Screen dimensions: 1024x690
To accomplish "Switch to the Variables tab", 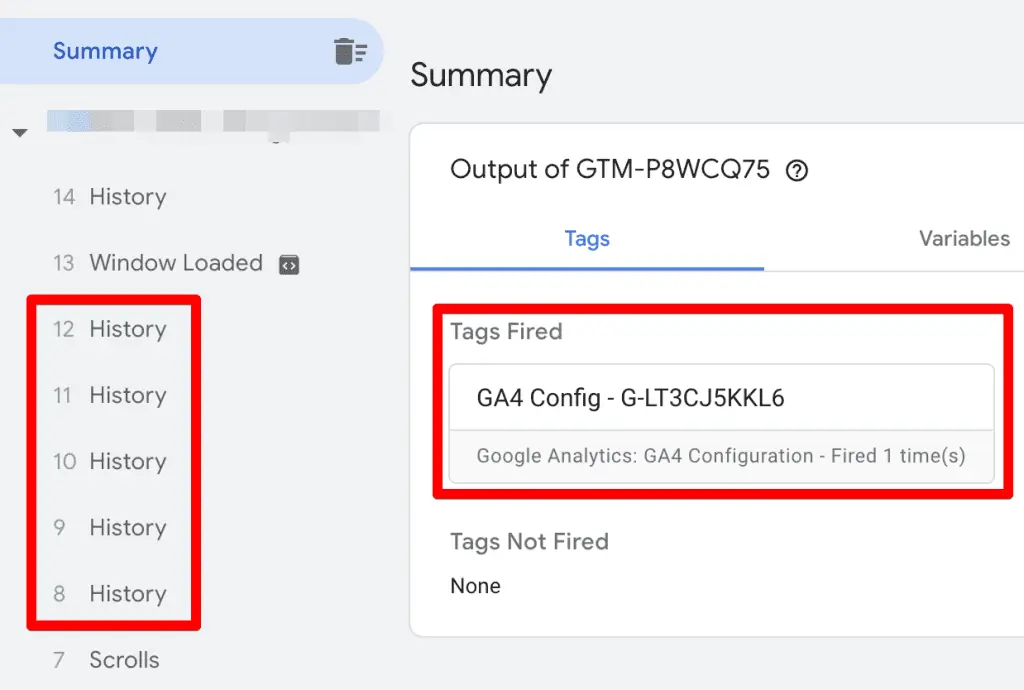I will click(x=963, y=239).
